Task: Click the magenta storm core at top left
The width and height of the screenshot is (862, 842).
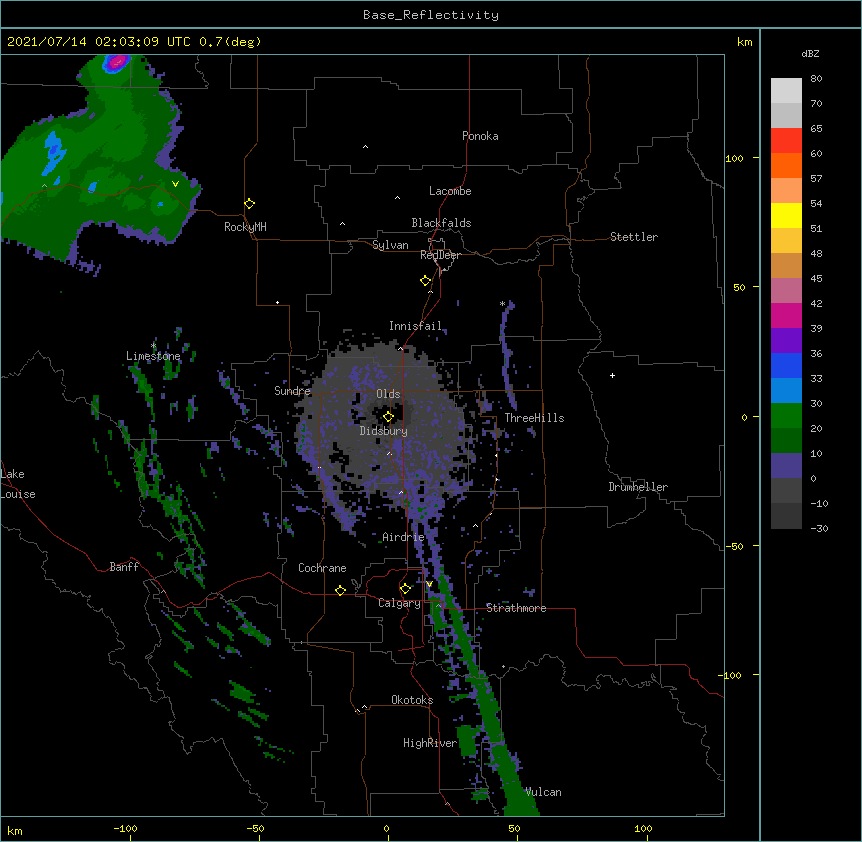Action: tap(116, 62)
